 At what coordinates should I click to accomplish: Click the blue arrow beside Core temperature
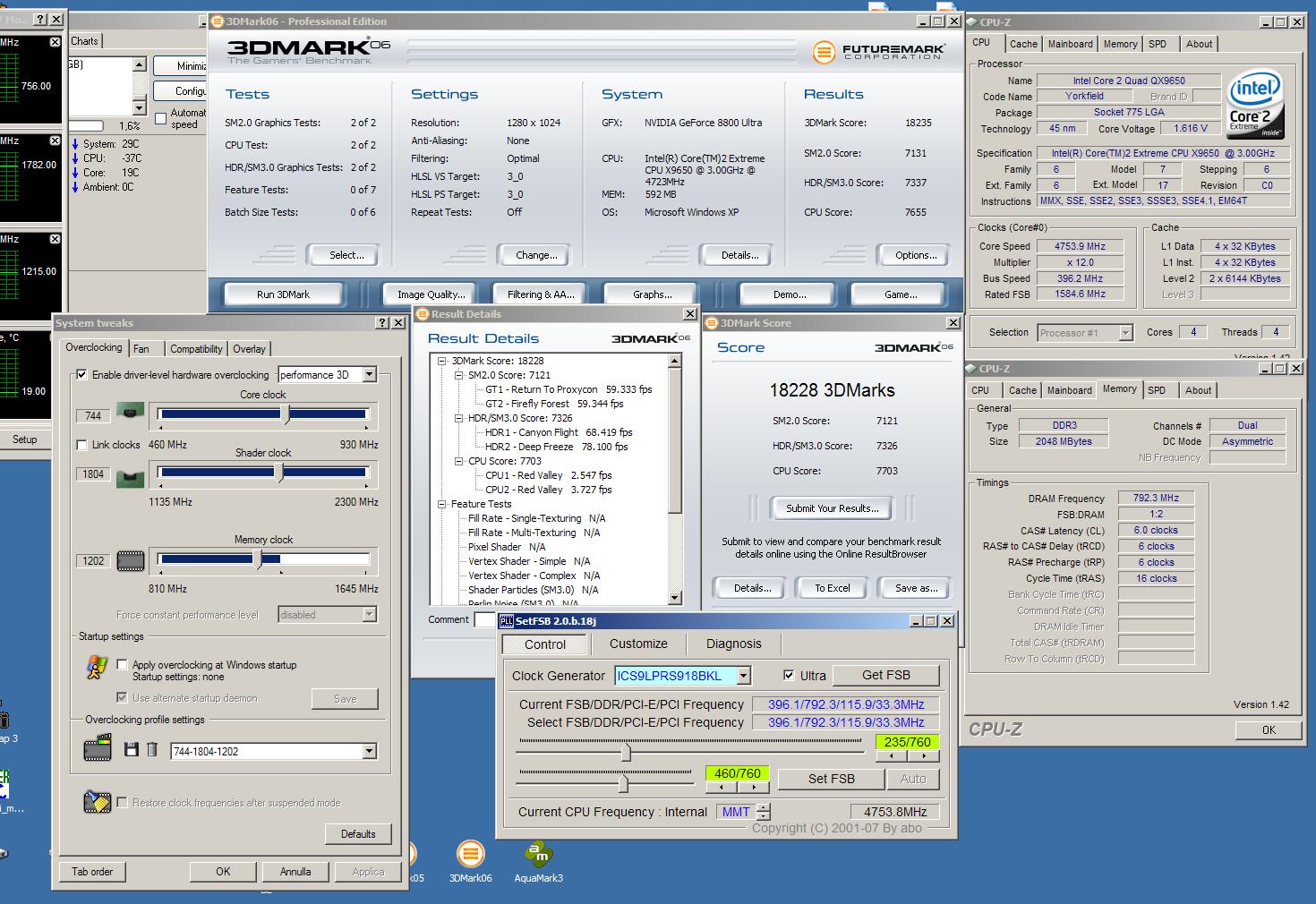(74, 173)
